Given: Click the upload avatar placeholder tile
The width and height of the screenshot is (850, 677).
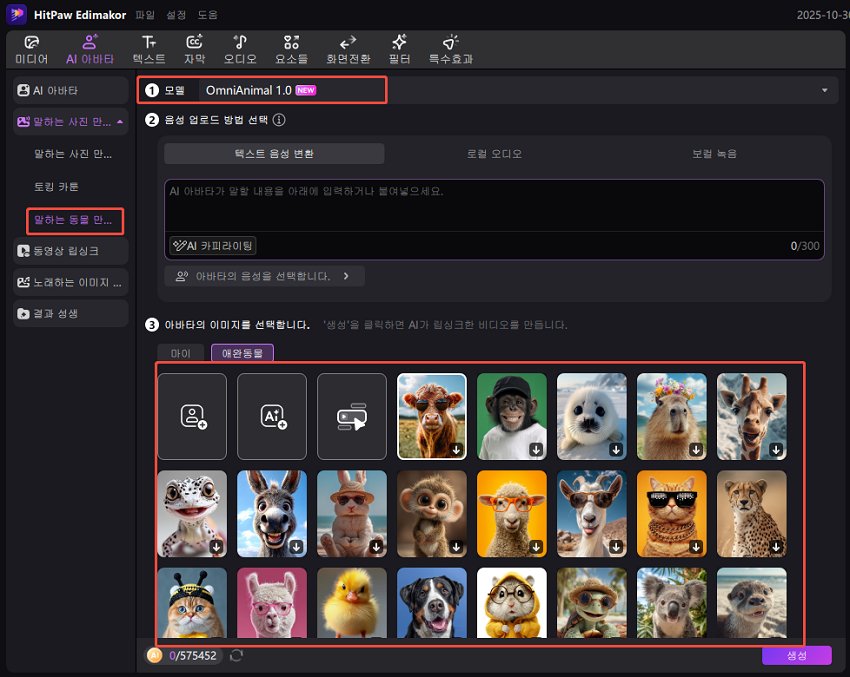Looking at the screenshot, I should (191, 416).
